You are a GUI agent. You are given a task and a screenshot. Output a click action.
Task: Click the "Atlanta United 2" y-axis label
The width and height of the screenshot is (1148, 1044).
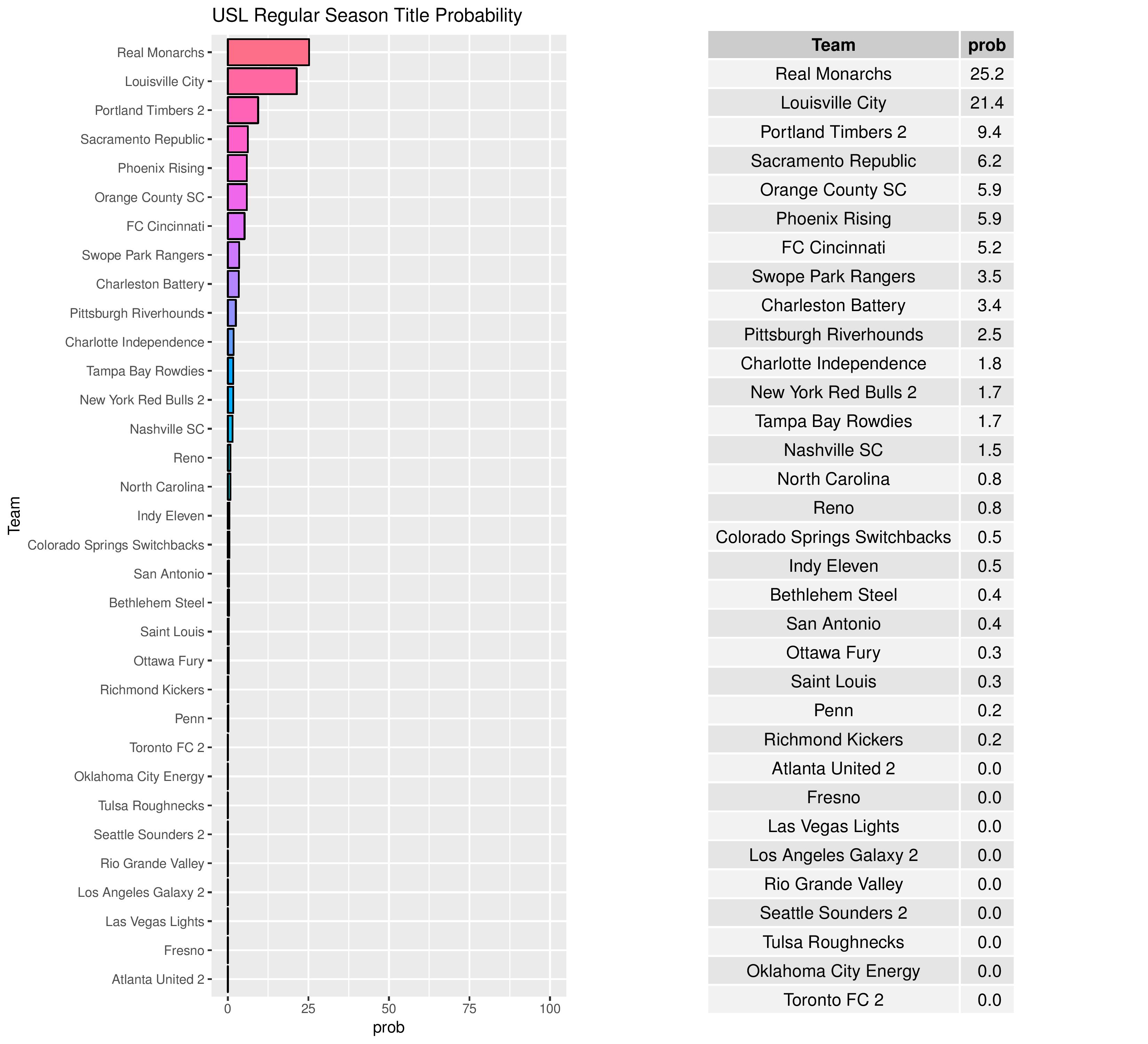(x=158, y=980)
